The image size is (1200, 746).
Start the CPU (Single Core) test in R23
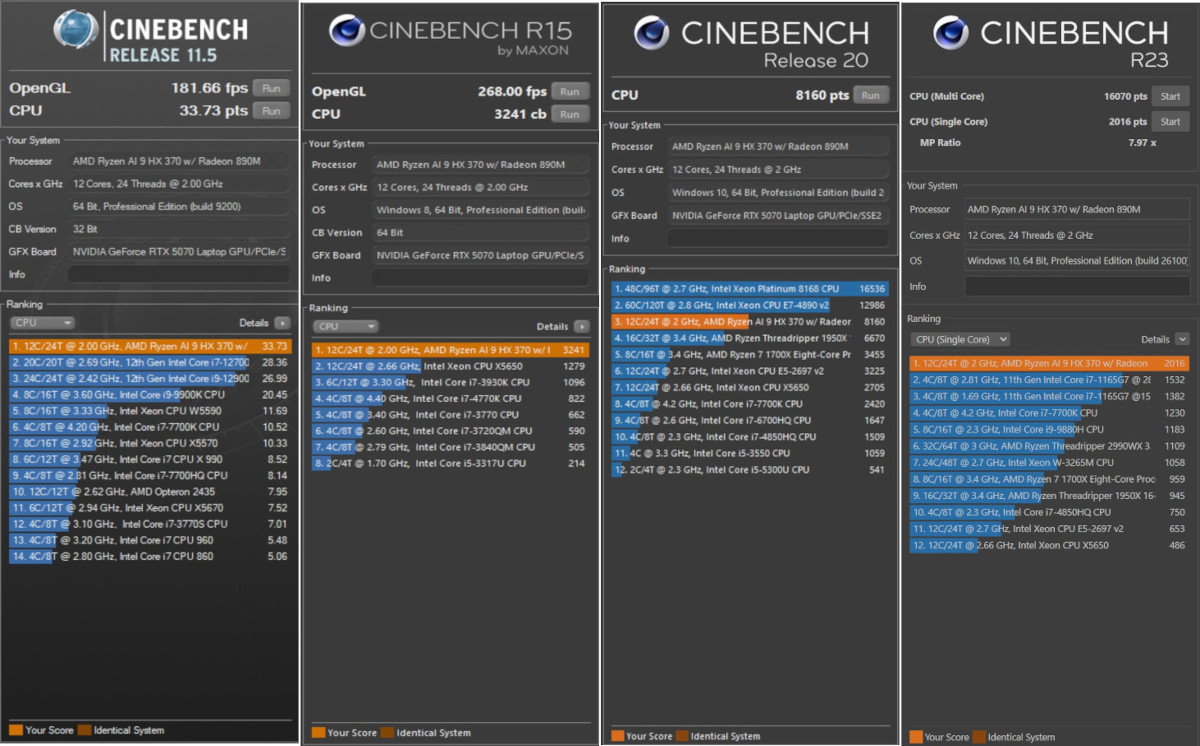tap(1170, 122)
